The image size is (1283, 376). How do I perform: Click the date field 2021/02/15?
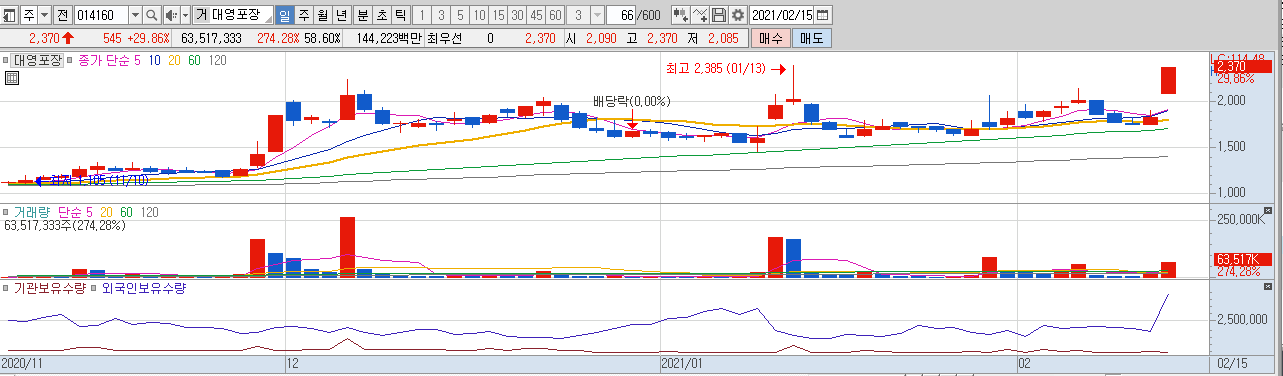point(782,15)
